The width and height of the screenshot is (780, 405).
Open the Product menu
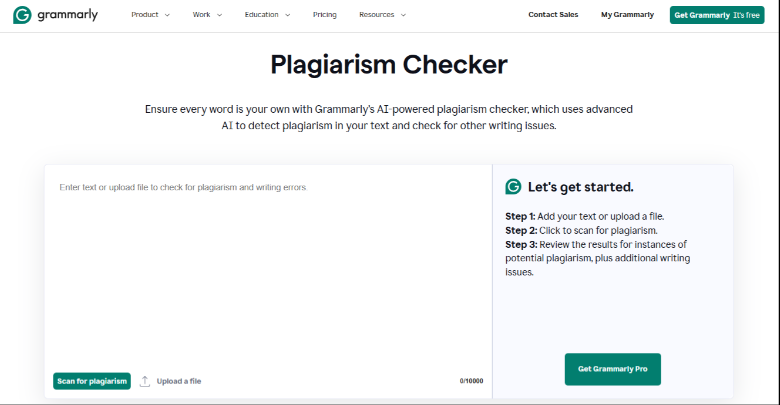coord(145,15)
